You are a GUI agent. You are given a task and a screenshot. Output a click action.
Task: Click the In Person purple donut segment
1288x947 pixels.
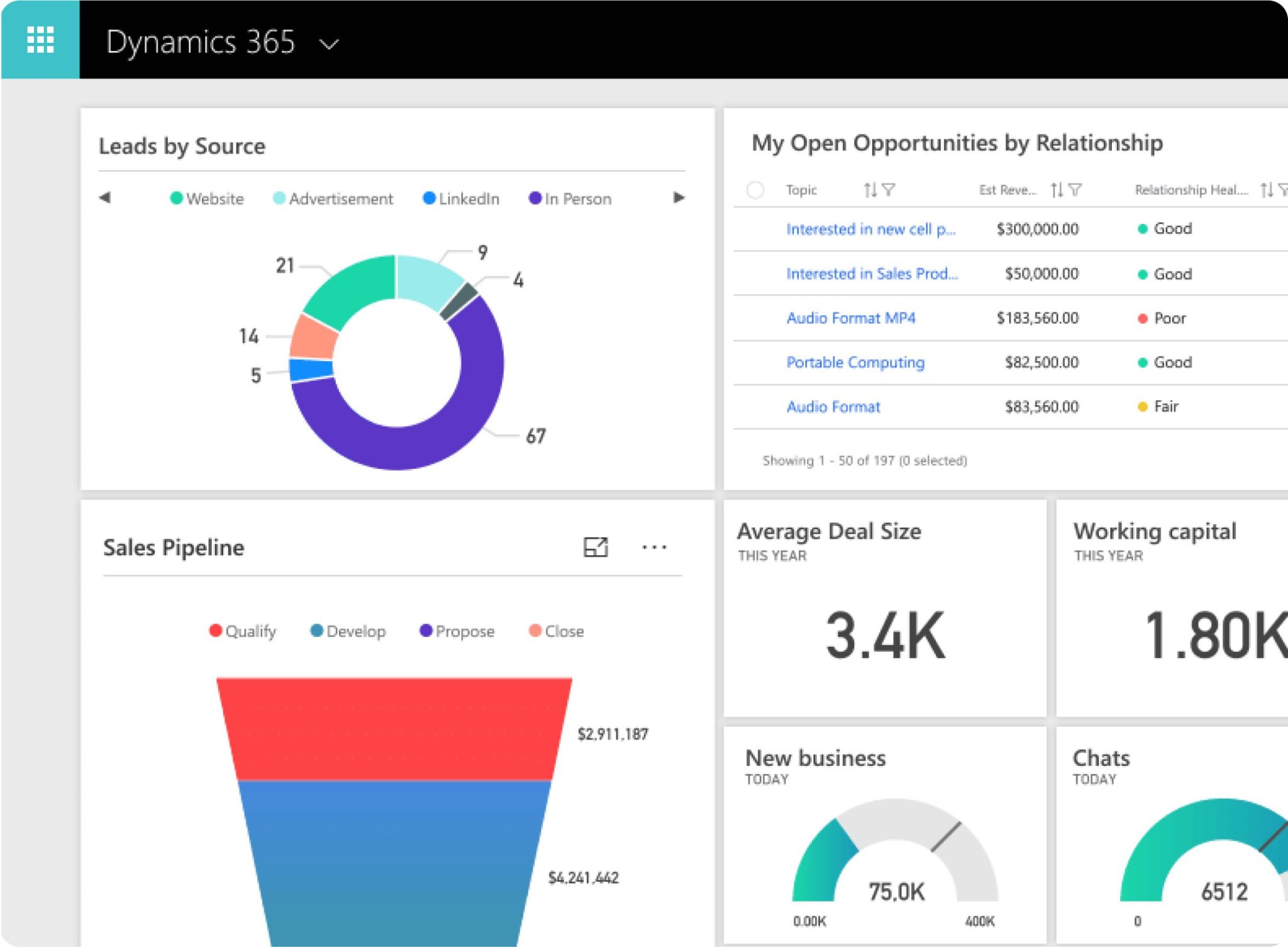pos(402,445)
